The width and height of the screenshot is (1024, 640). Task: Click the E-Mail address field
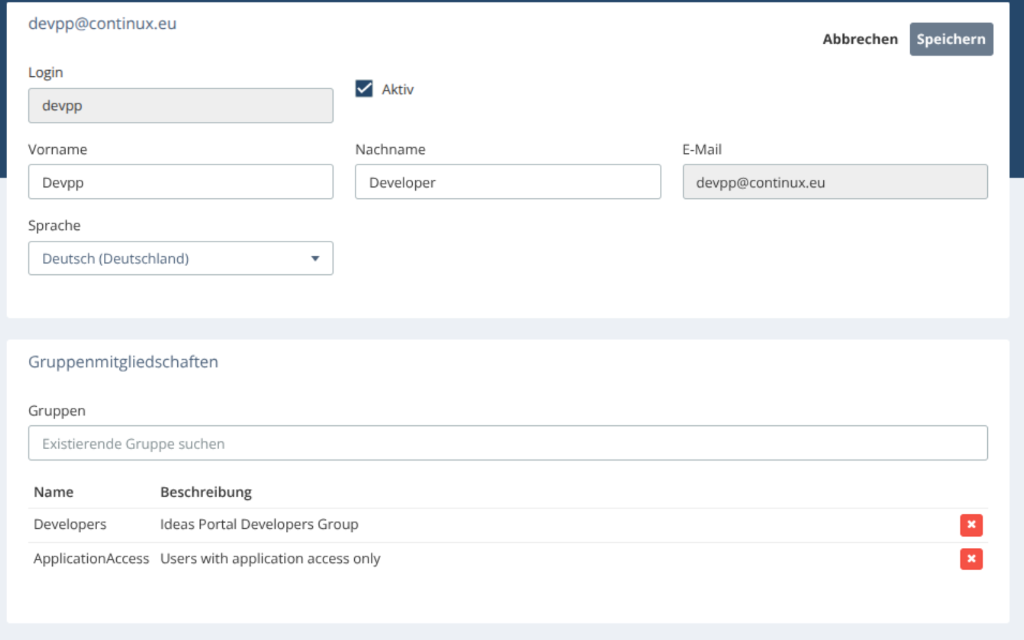[x=835, y=182]
